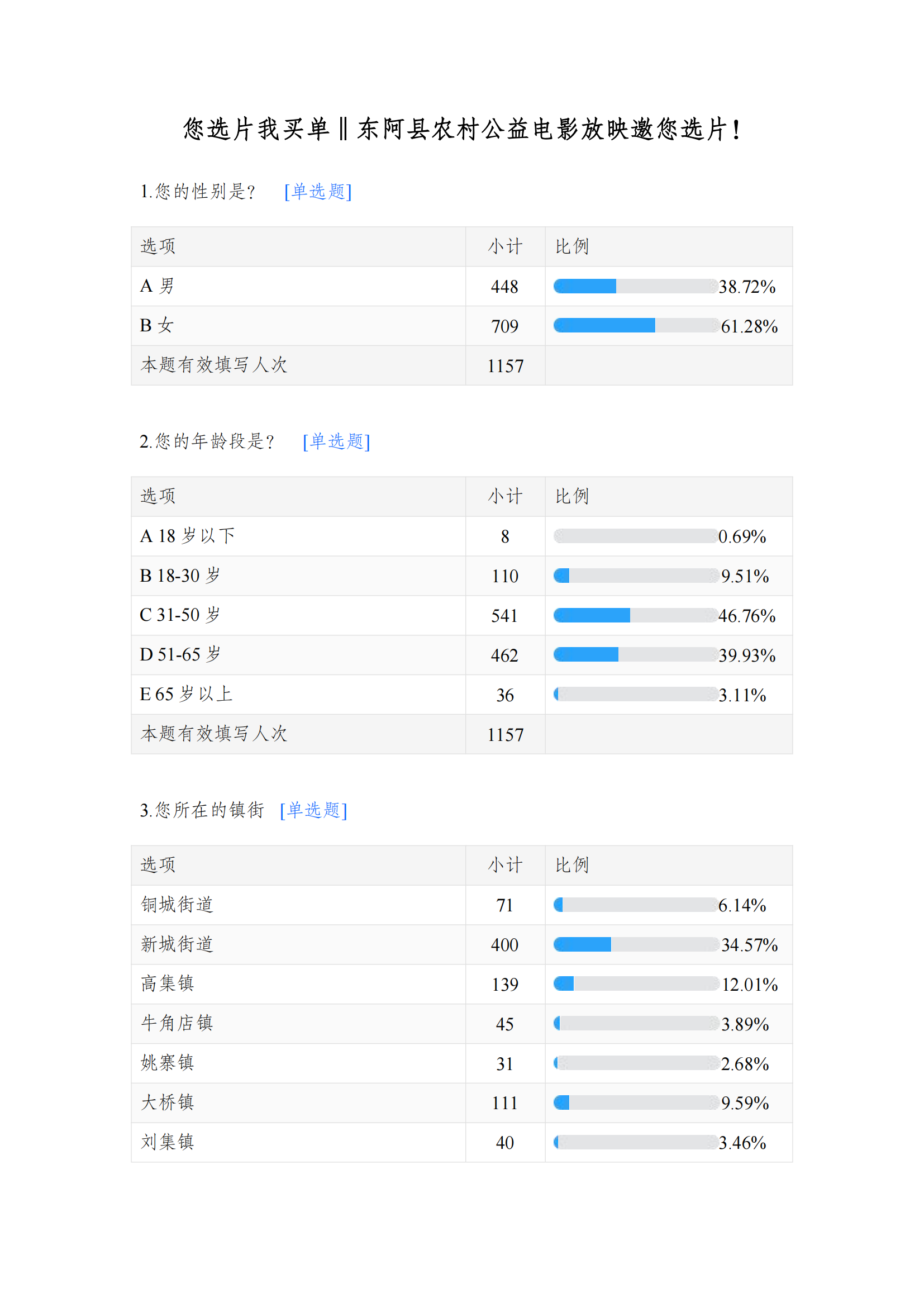Click the 12.01% bar for 高集镇

635,984
